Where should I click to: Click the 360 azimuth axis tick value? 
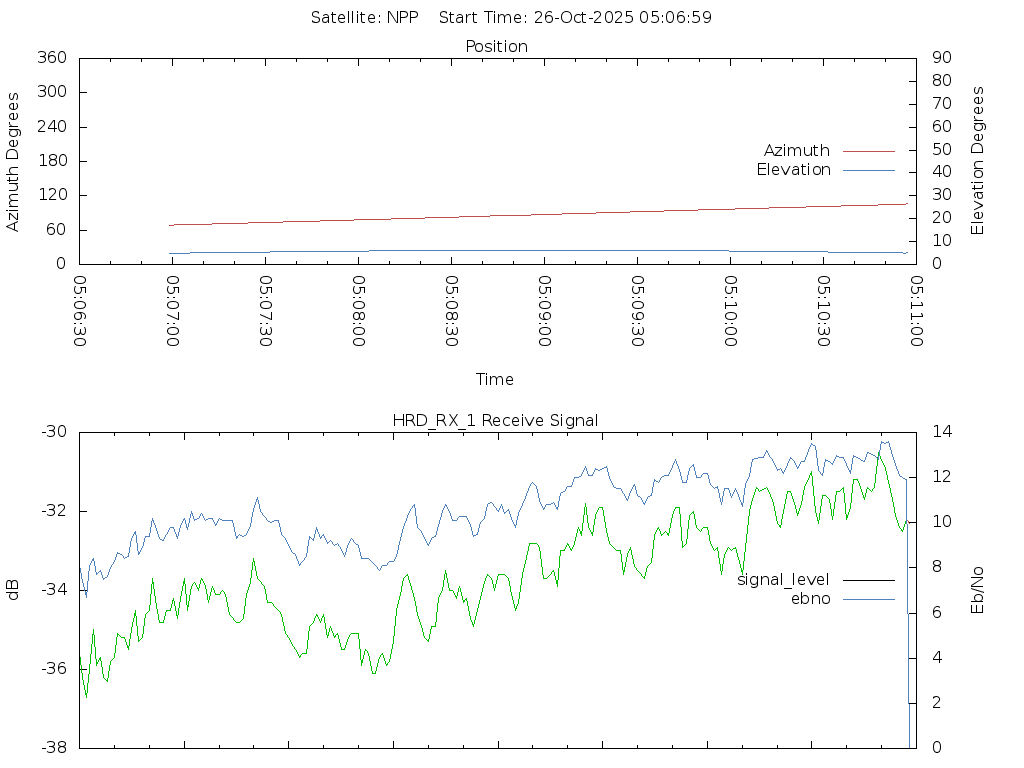coord(51,58)
